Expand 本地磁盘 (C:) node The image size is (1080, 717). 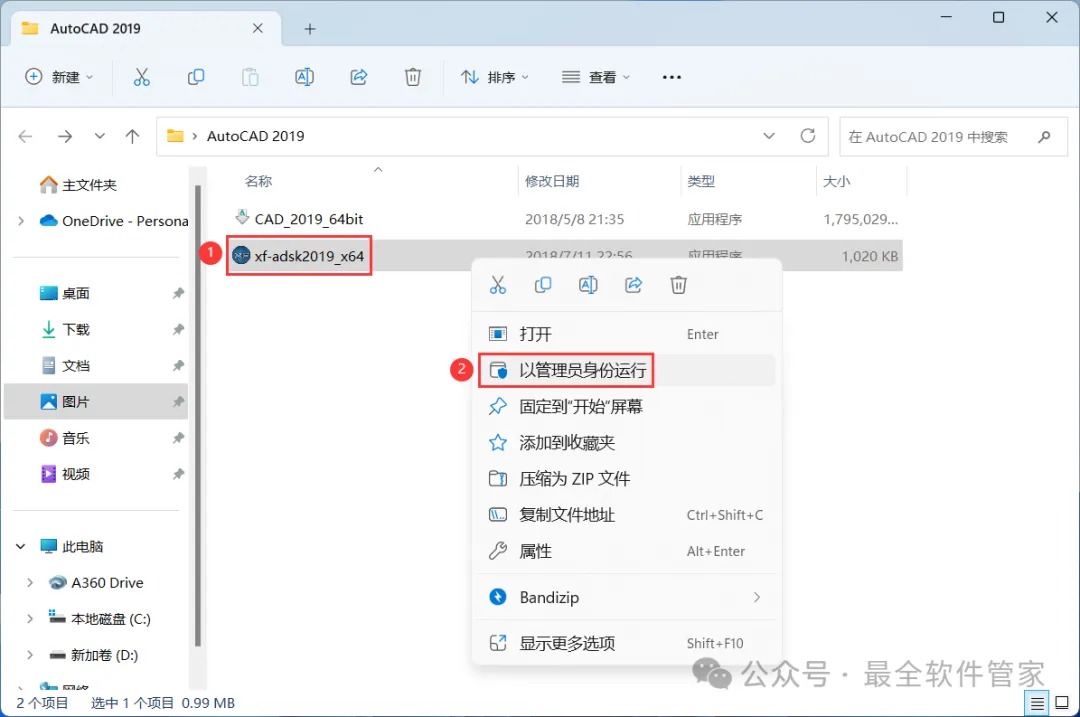30,619
